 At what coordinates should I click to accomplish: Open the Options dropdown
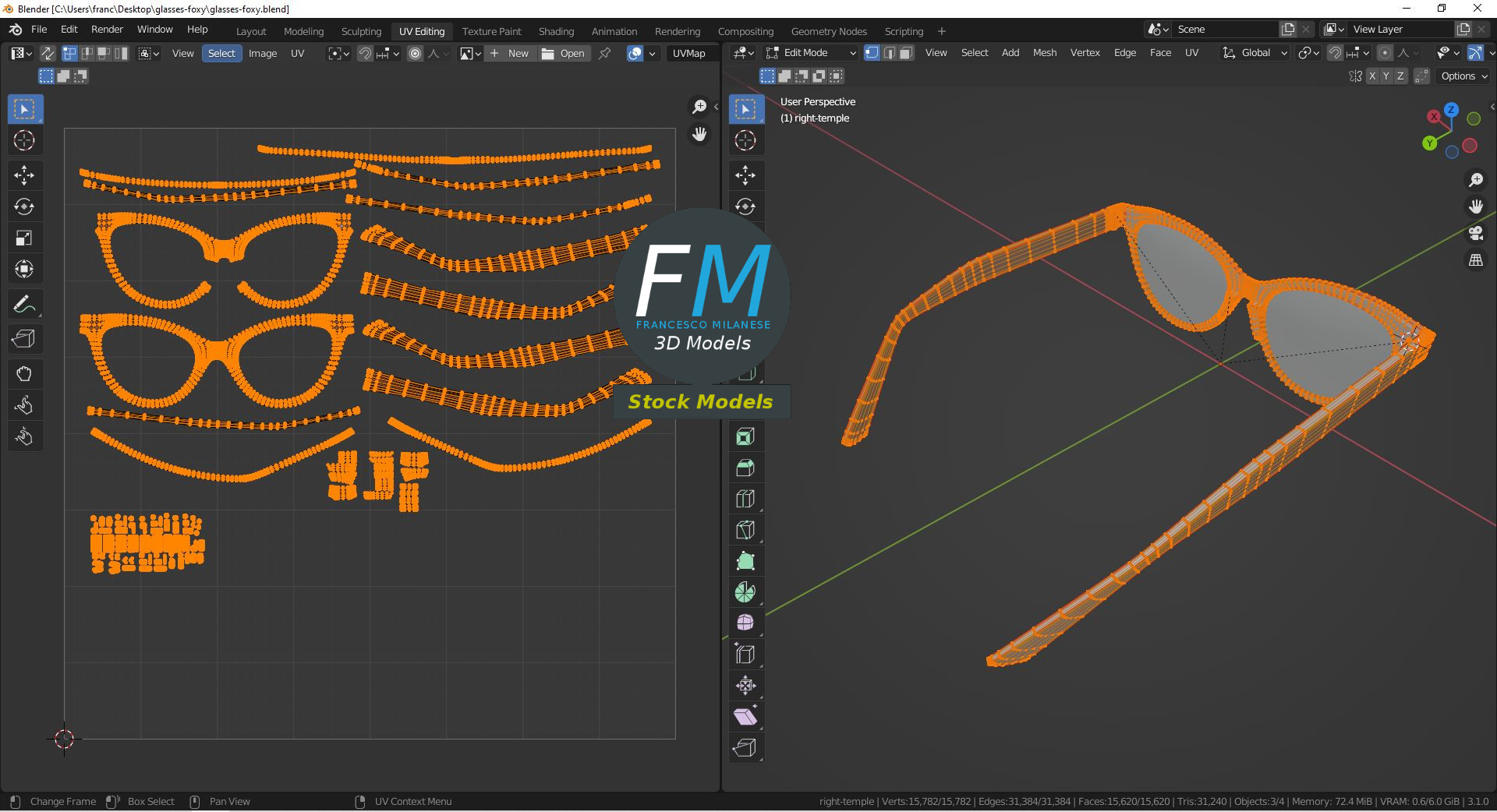coord(1463,76)
